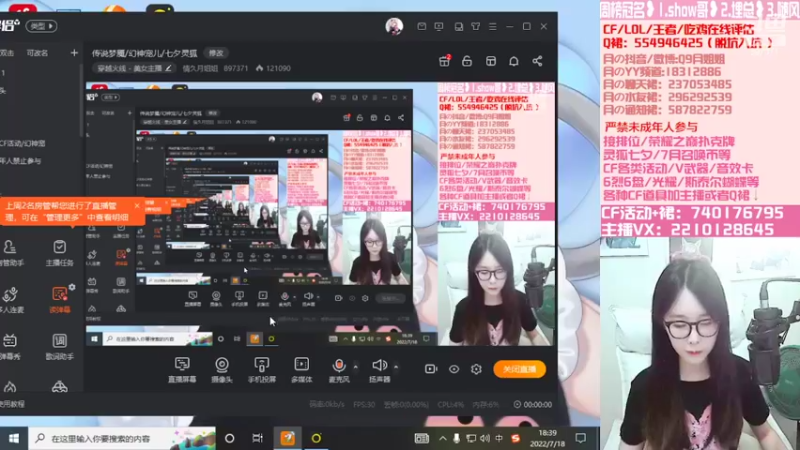Open the layout template icon
Screen dimensions: 800x450
click(491, 61)
